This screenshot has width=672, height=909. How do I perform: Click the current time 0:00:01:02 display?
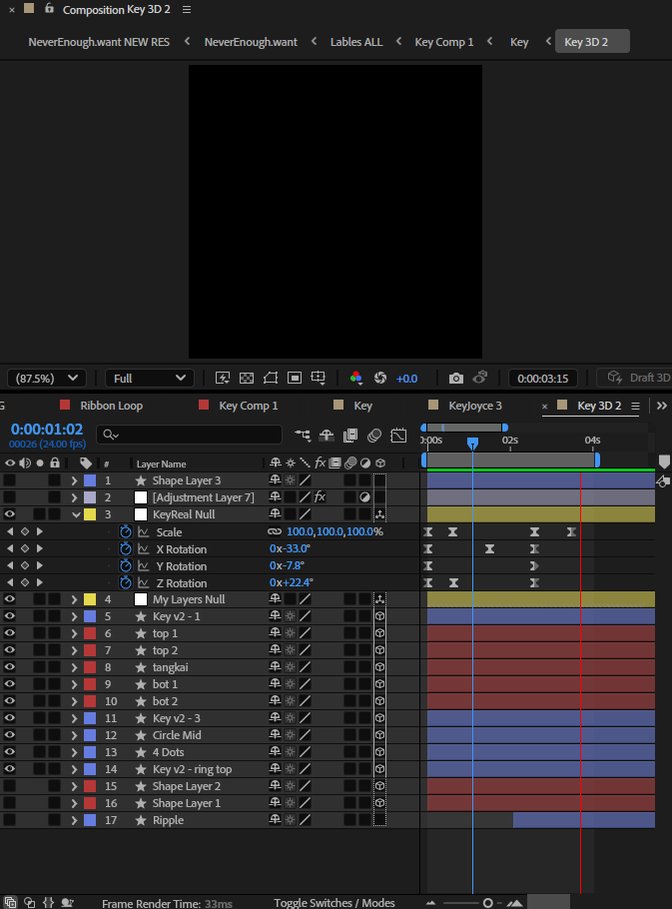pyautogui.click(x=46, y=429)
